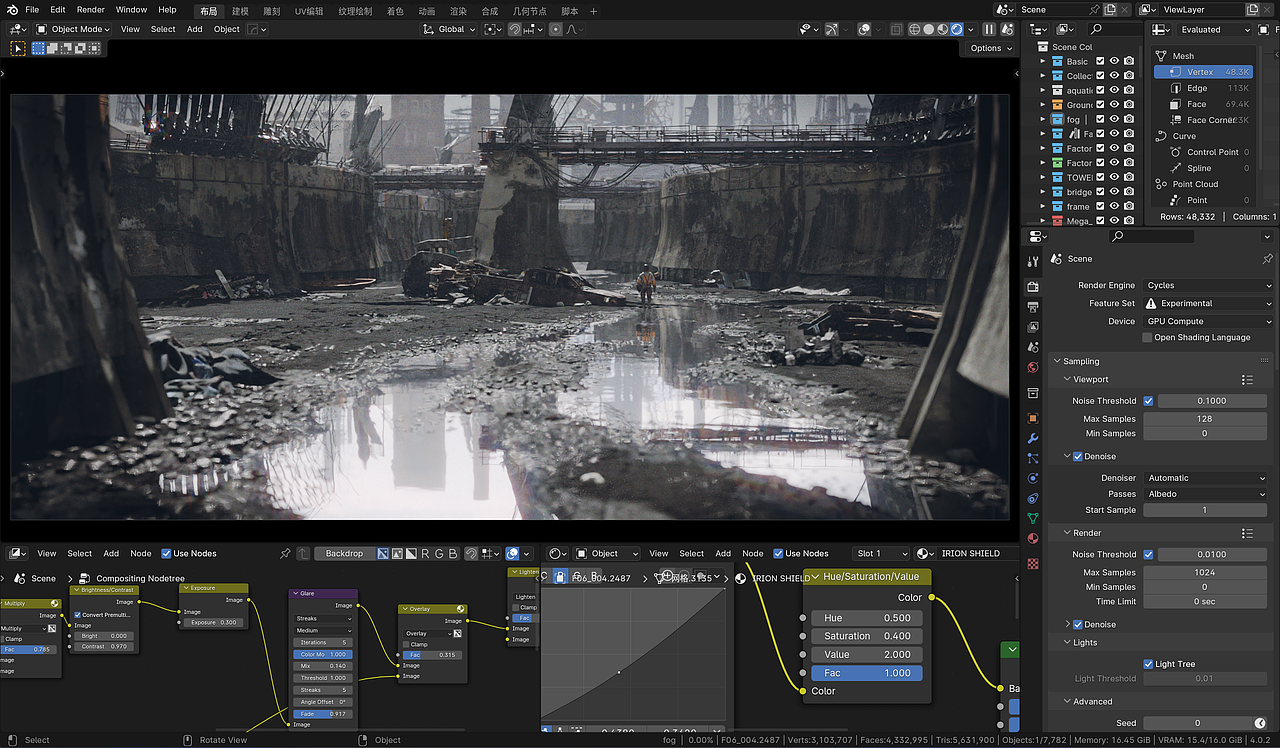
Task: Open the Device GPU Compute dropdown
Action: coord(1208,321)
